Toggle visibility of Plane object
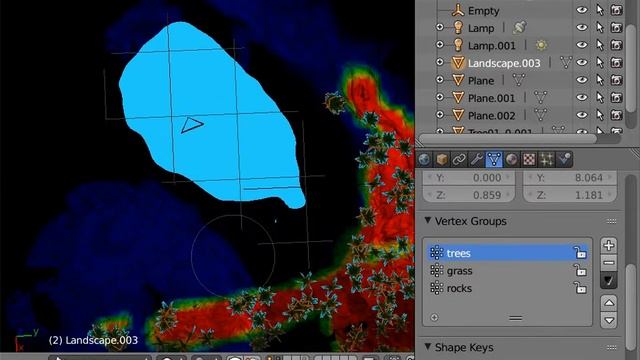 pyautogui.click(x=582, y=80)
